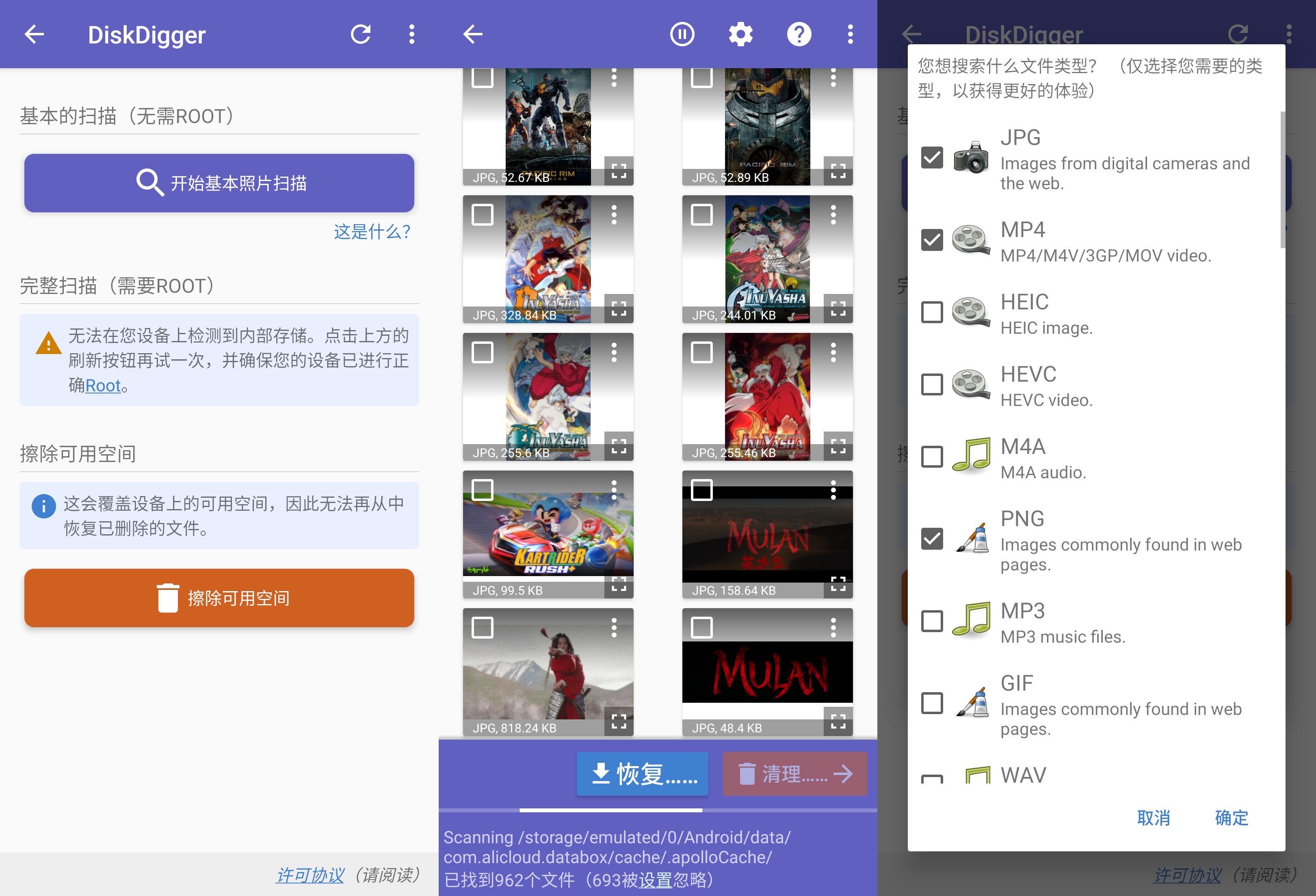
Task: Click the scan progress bar
Action: [x=658, y=810]
